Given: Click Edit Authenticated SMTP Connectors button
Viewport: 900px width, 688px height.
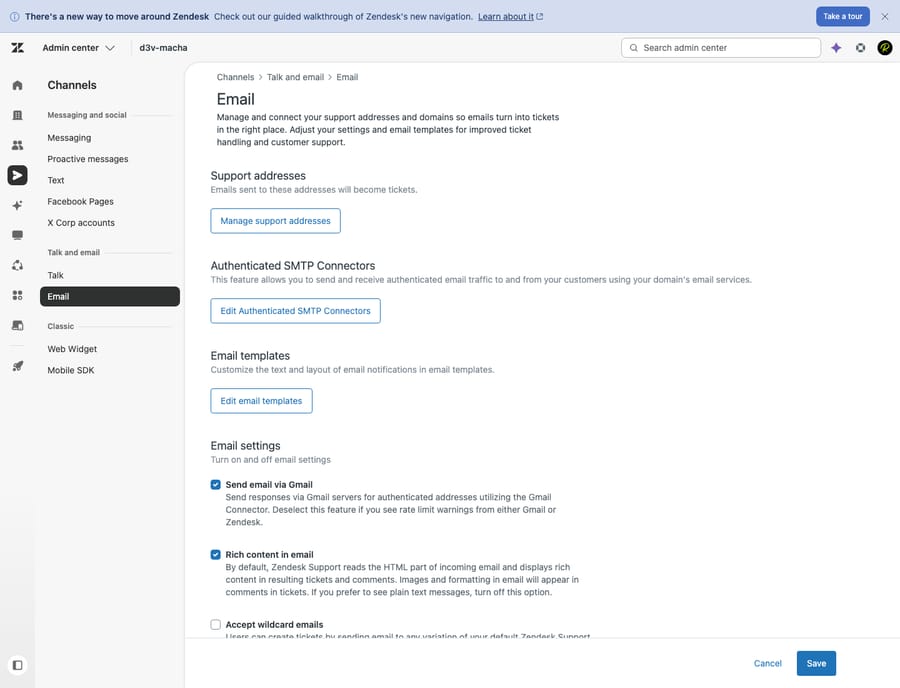Looking at the screenshot, I should pyautogui.click(x=296, y=311).
